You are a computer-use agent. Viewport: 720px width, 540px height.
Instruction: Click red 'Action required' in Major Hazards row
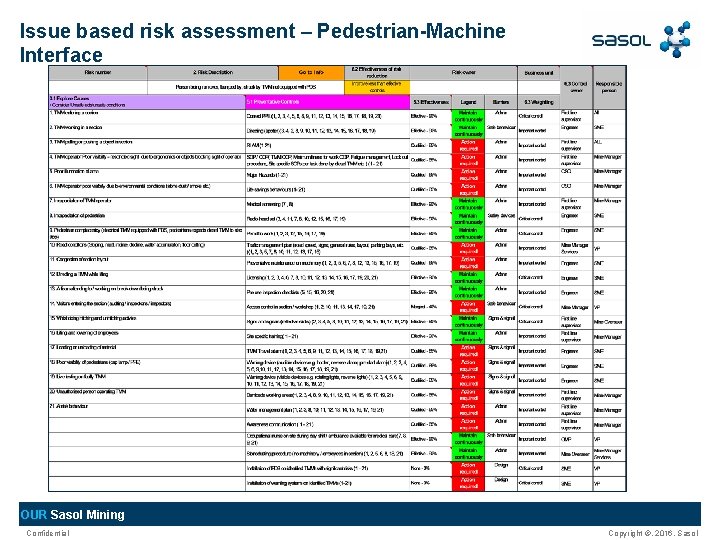point(468,175)
